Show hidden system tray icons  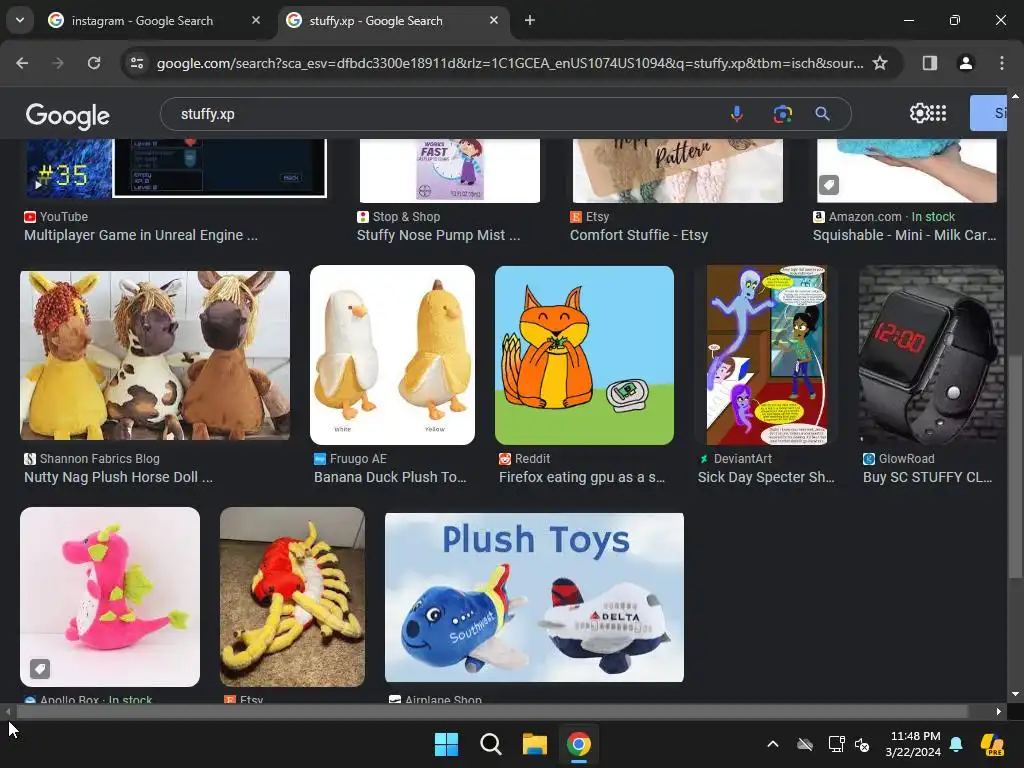point(773,744)
